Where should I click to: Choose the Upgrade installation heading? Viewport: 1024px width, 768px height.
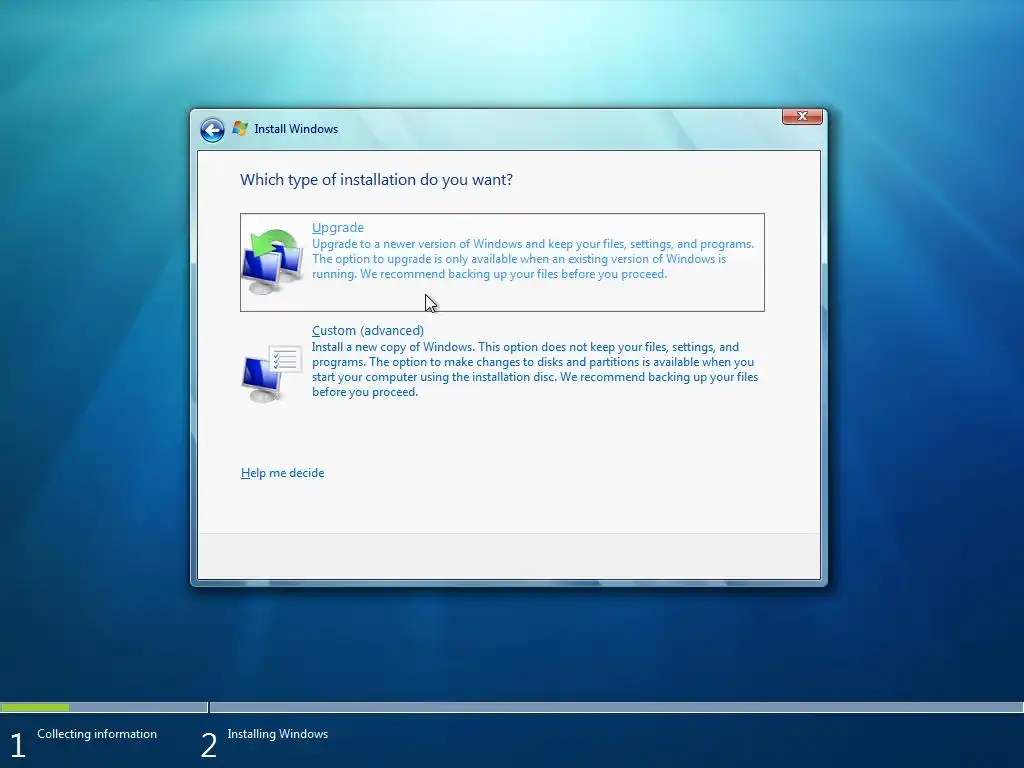pyautogui.click(x=338, y=227)
